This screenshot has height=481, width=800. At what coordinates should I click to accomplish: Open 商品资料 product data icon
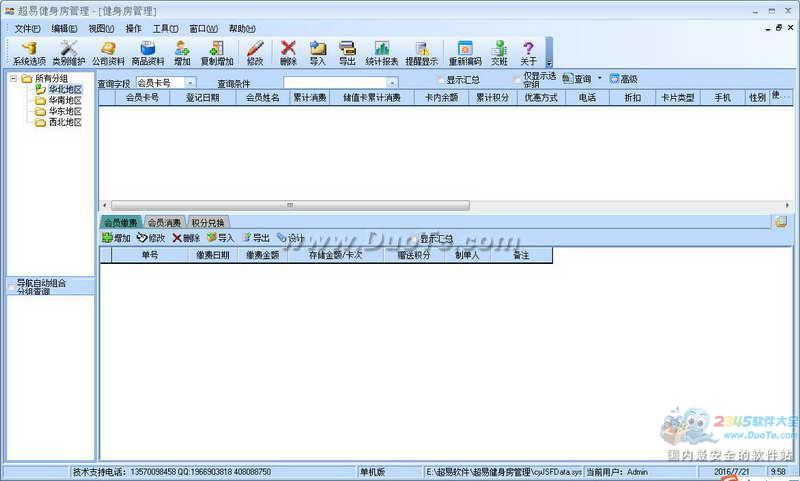click(148, 53)
